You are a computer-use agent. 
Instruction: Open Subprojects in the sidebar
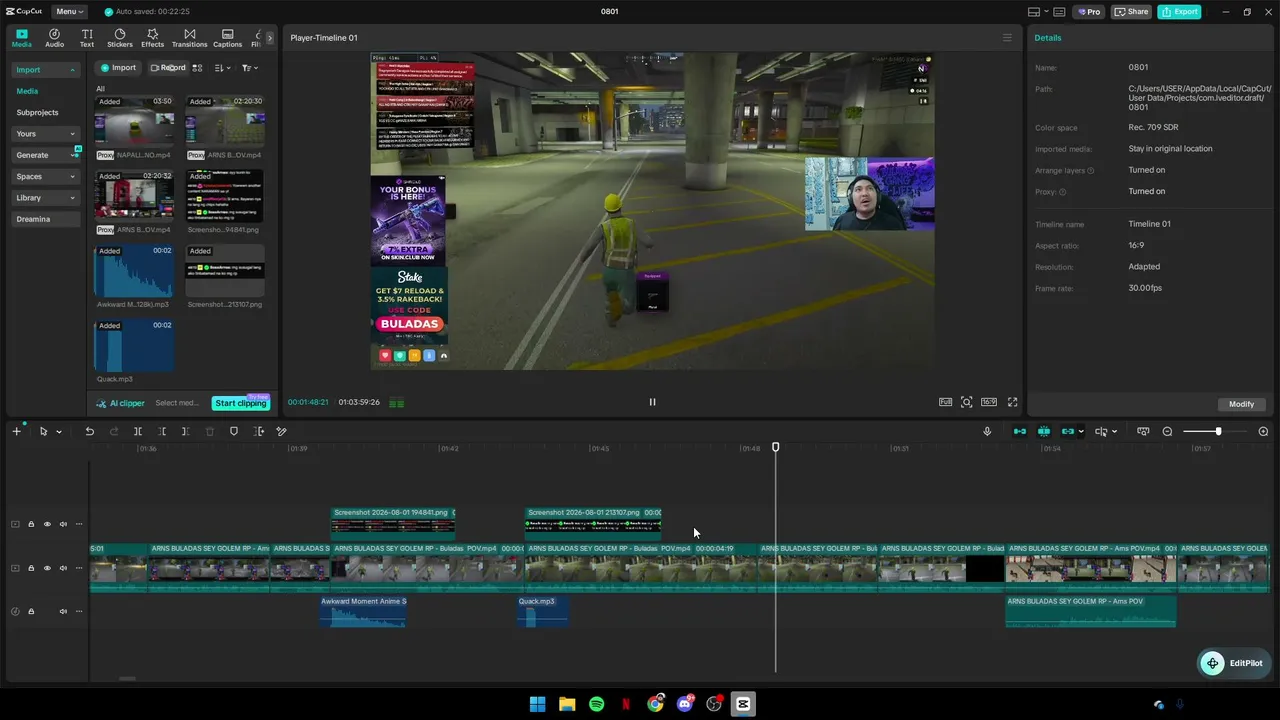37,113
